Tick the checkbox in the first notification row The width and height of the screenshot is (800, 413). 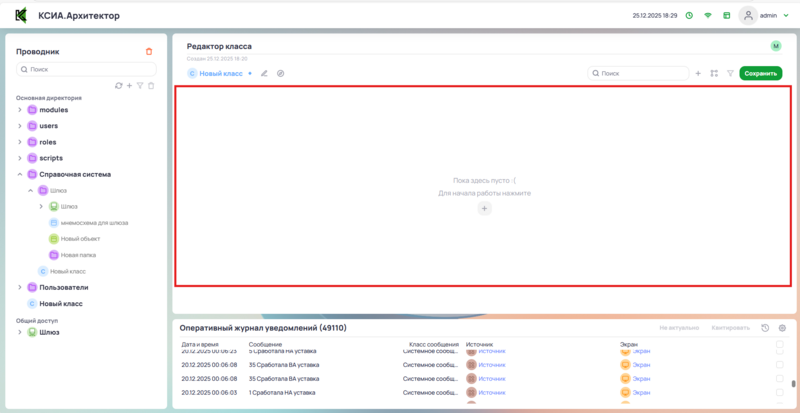pyautogui.click(x=780, y=351)
